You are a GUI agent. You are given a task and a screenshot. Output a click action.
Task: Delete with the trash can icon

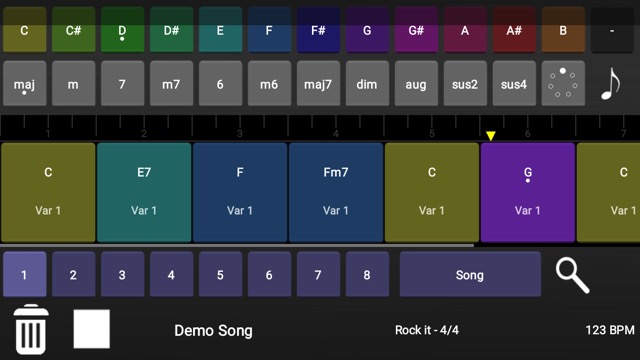[x=31, y=329]
